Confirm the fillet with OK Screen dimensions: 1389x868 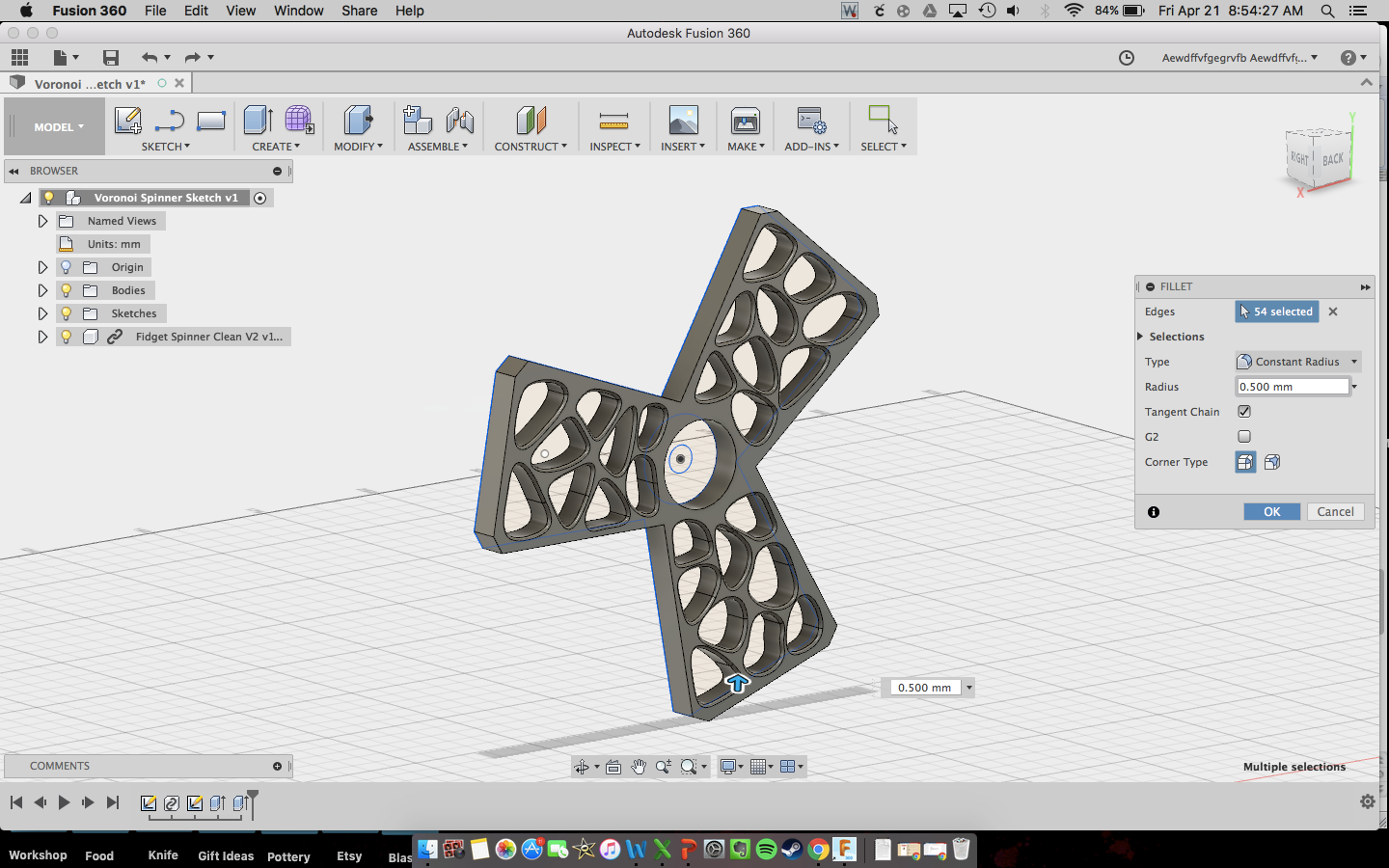coord(1271,512)
